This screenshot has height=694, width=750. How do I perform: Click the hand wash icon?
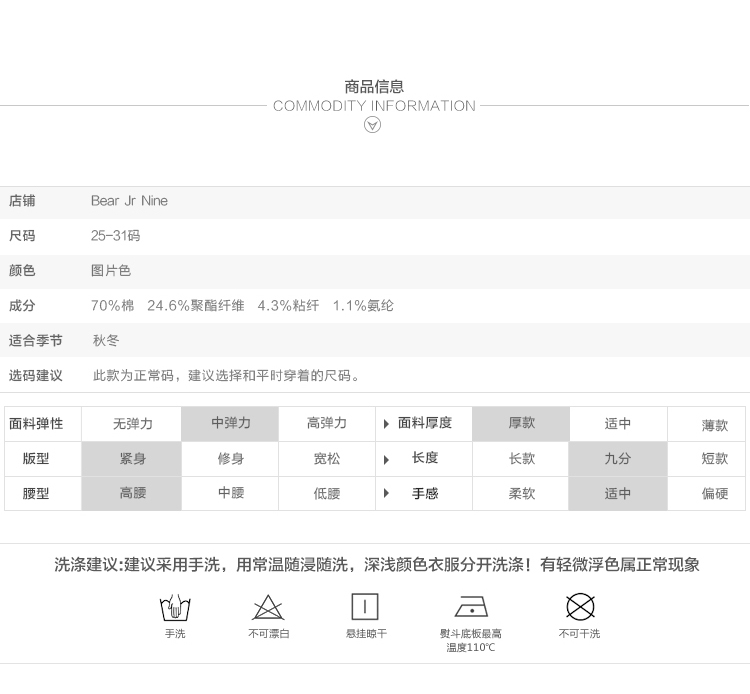coord(175,607)
